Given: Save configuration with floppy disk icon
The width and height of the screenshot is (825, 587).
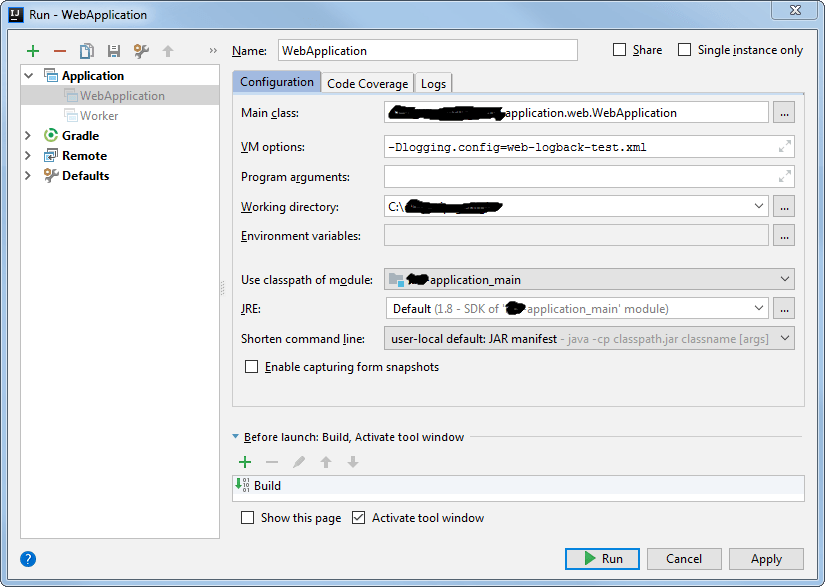Looking at the screenshot, I should tap(114, 51).
